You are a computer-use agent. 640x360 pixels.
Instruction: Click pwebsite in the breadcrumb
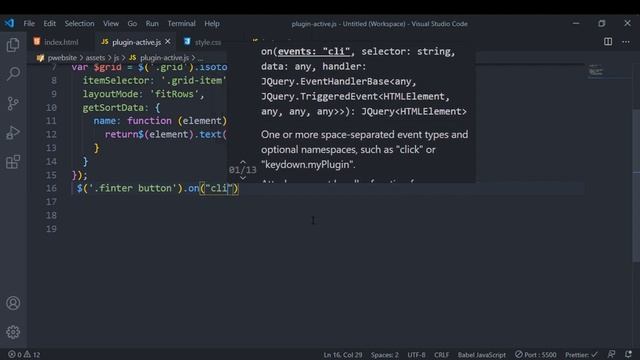click(62, 58)
